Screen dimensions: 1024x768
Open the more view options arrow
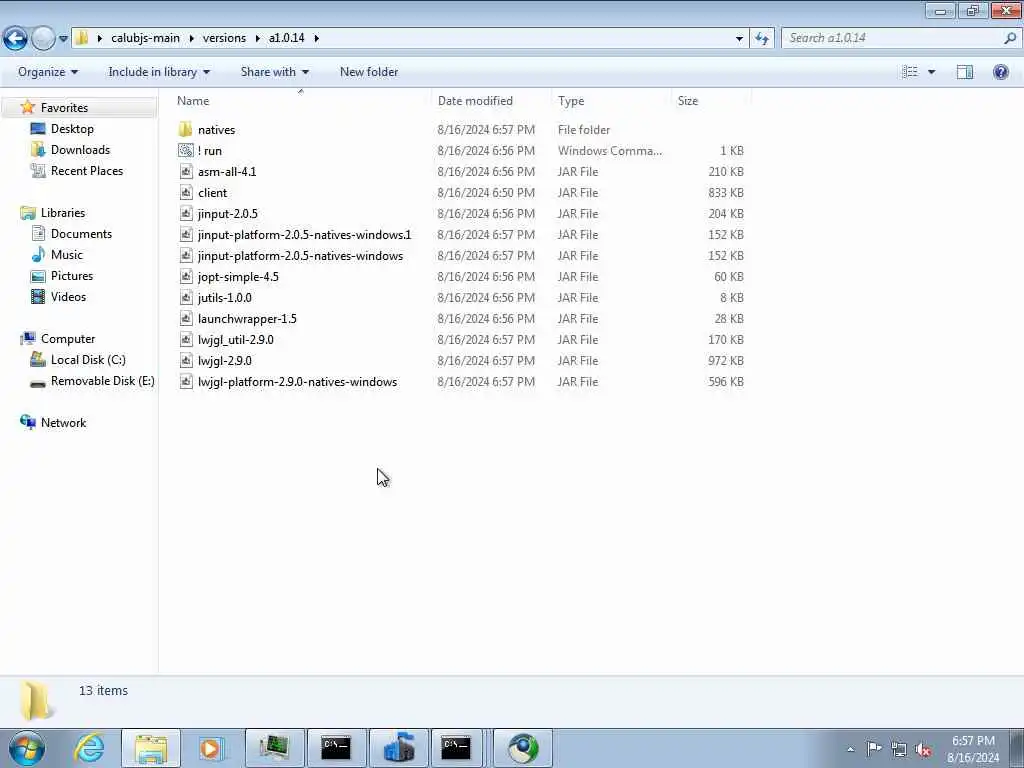tap(931, 72)
